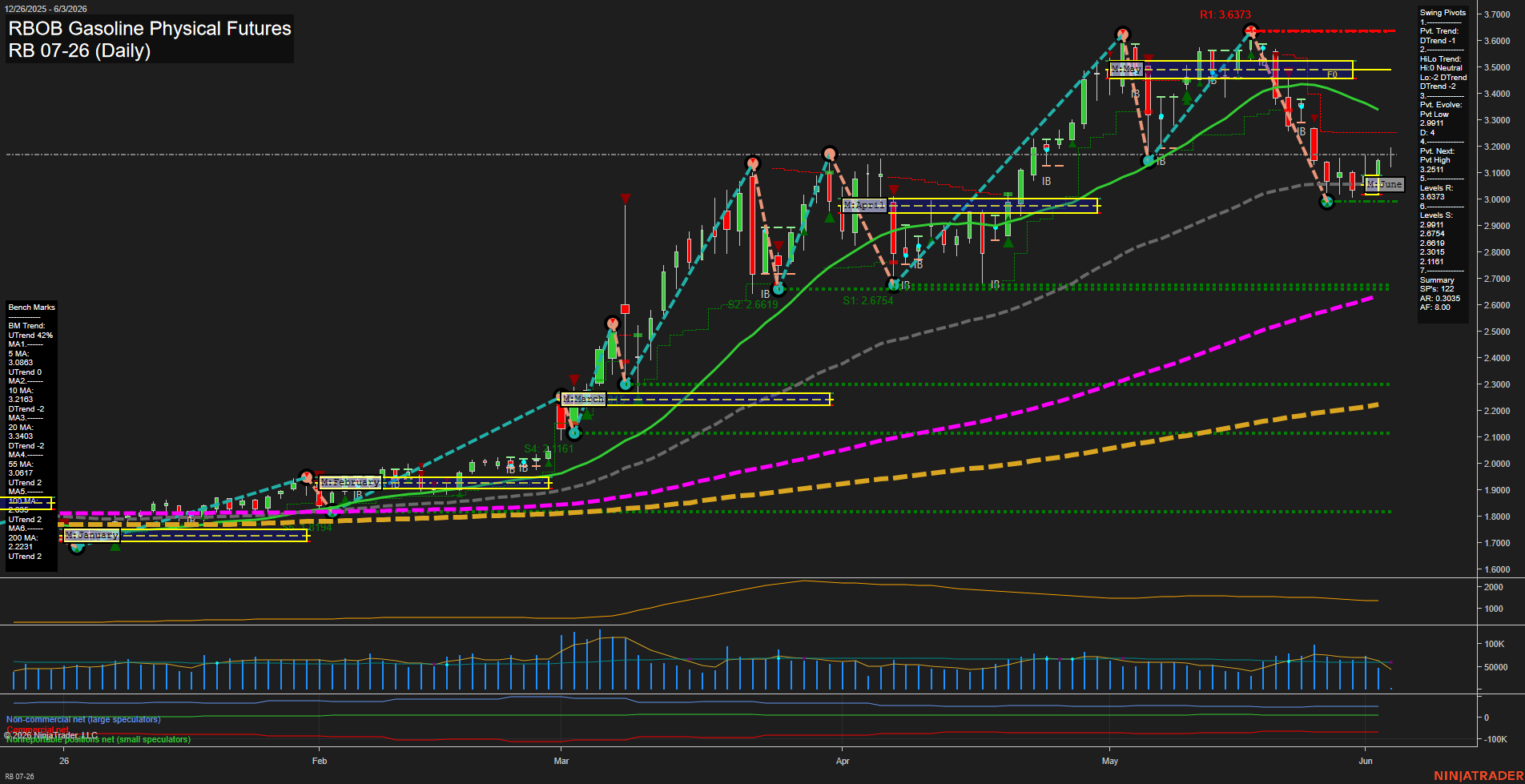1525x784 pixels.
Task: Click the green S2: 2.6619 support label on chart
Action: (x=753, y=304)
